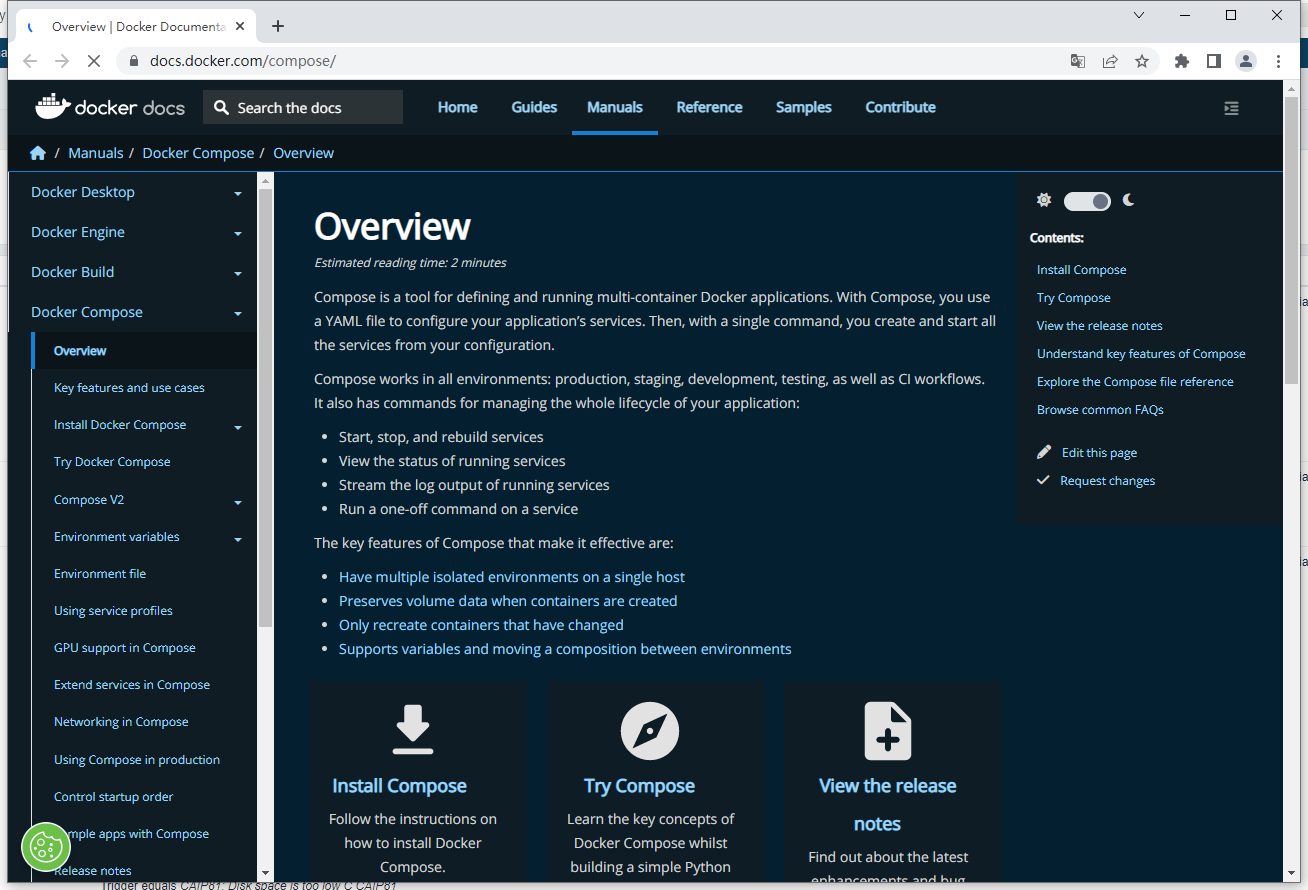Click the search magnifier icon
1308x890 pixels.
click(x=222, y=106)
